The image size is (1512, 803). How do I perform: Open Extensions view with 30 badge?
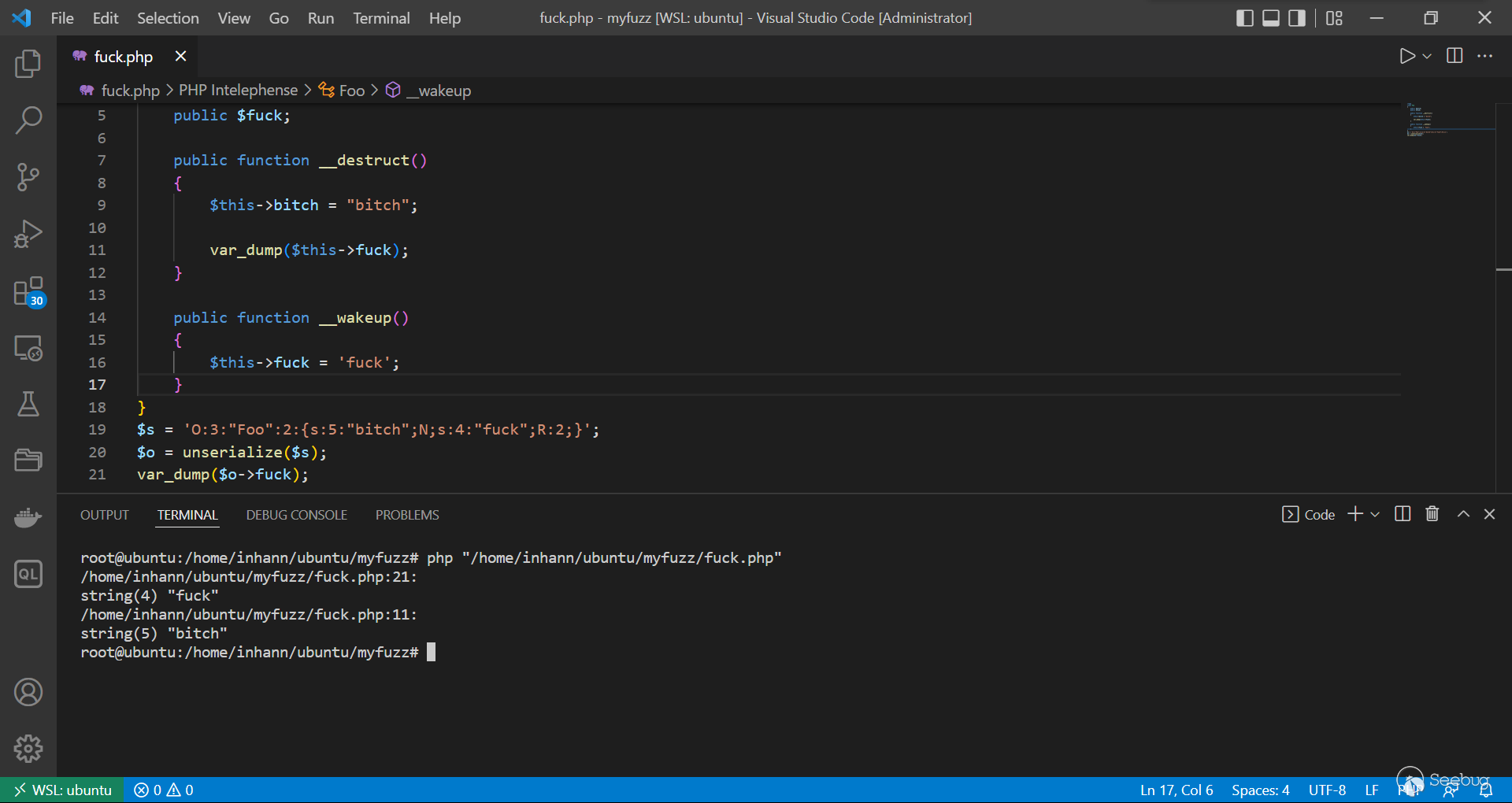click(x=28, y=291)
